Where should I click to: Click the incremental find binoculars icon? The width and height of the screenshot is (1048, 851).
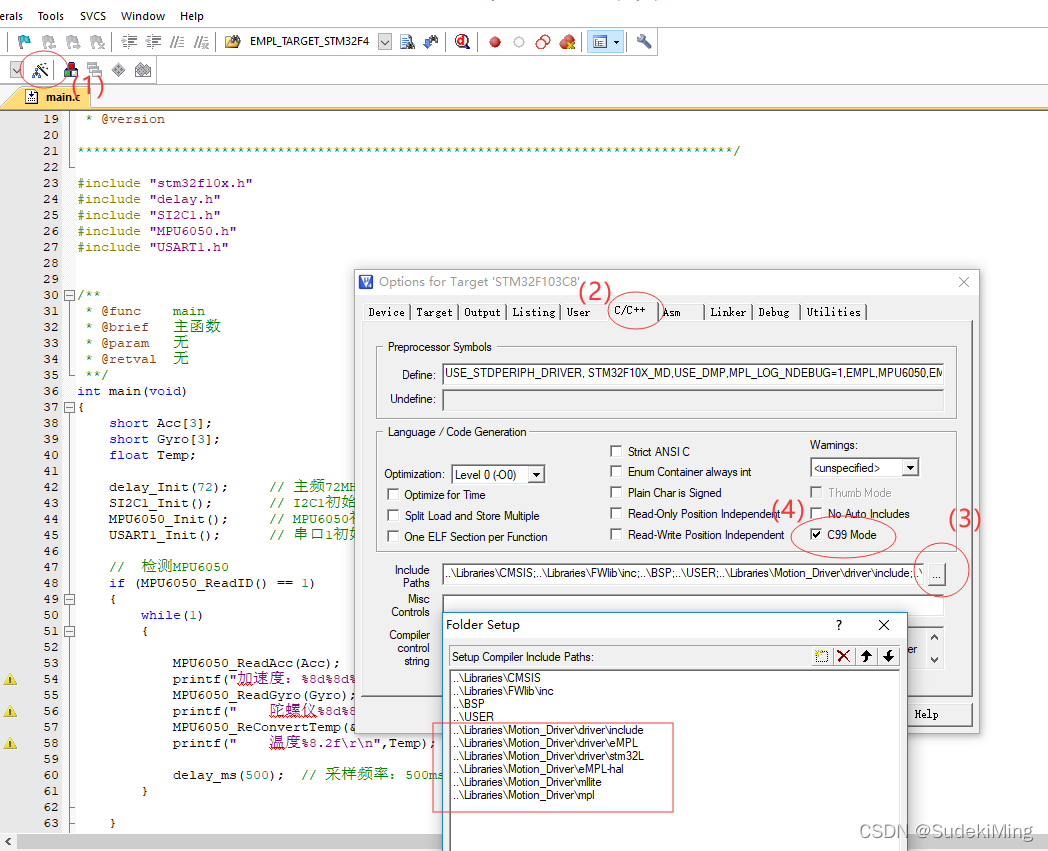(x=431, y=42)
